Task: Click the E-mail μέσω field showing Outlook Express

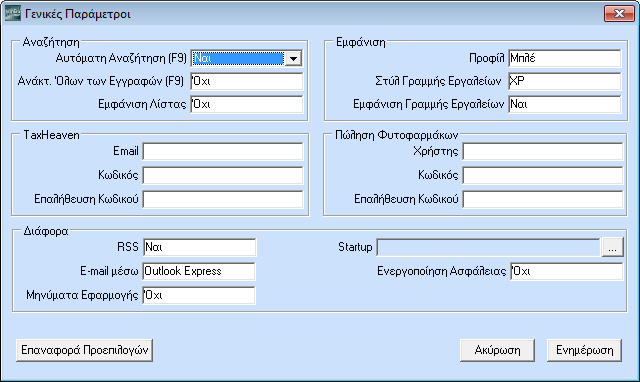Action: point(199,271)
